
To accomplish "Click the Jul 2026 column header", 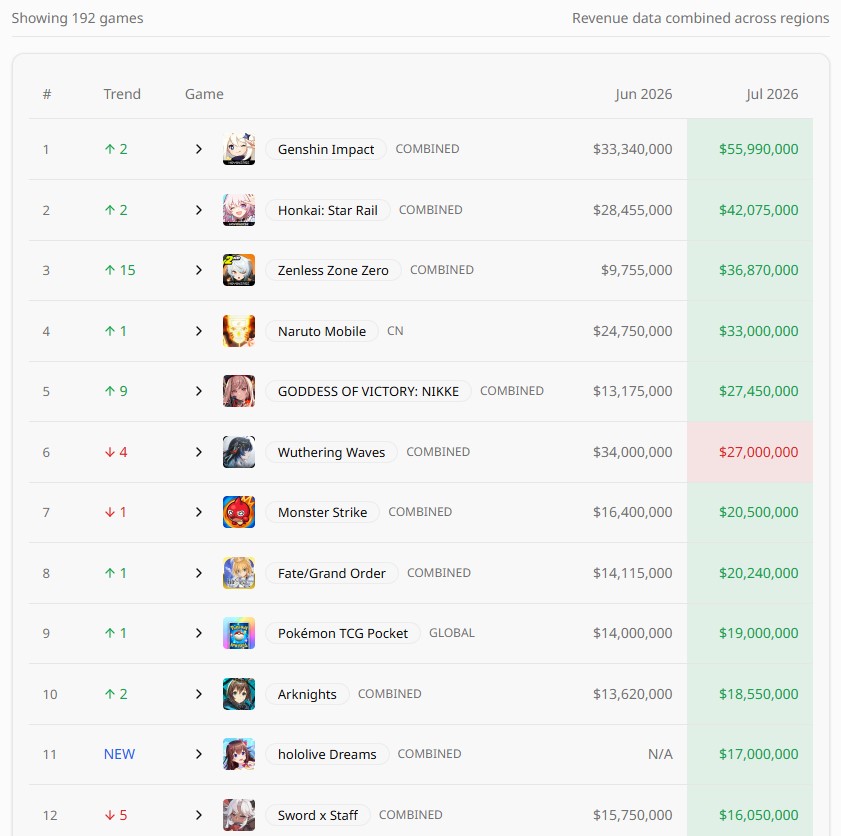I will tap(772, 94).
